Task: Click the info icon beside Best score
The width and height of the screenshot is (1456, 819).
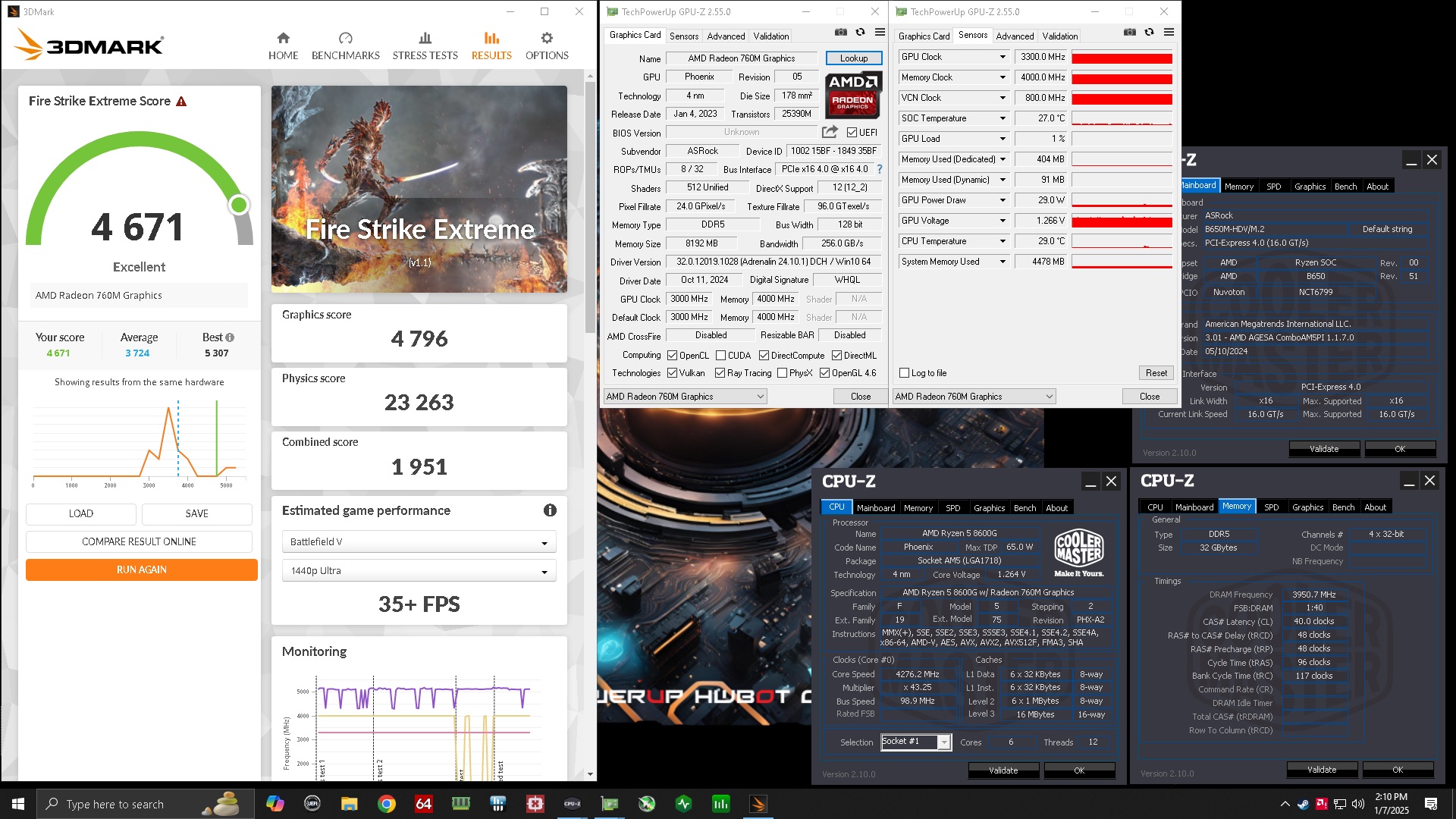Action: click(x=230, y=337)
